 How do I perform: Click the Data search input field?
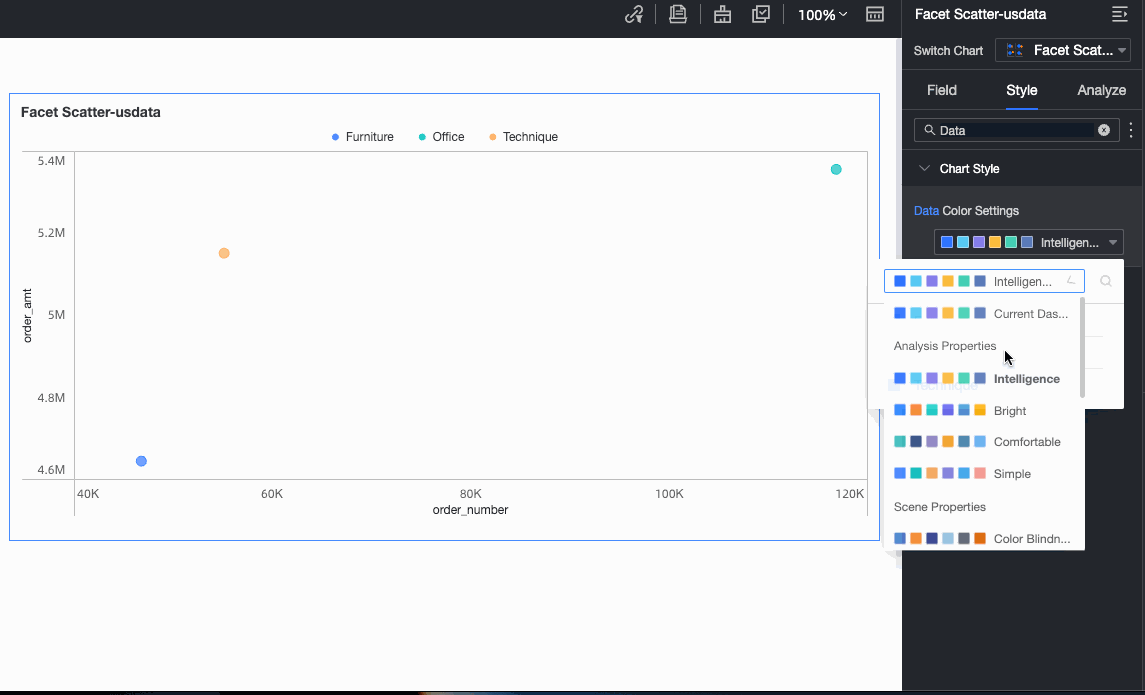pyautogui.click(x=1016, y=130)
